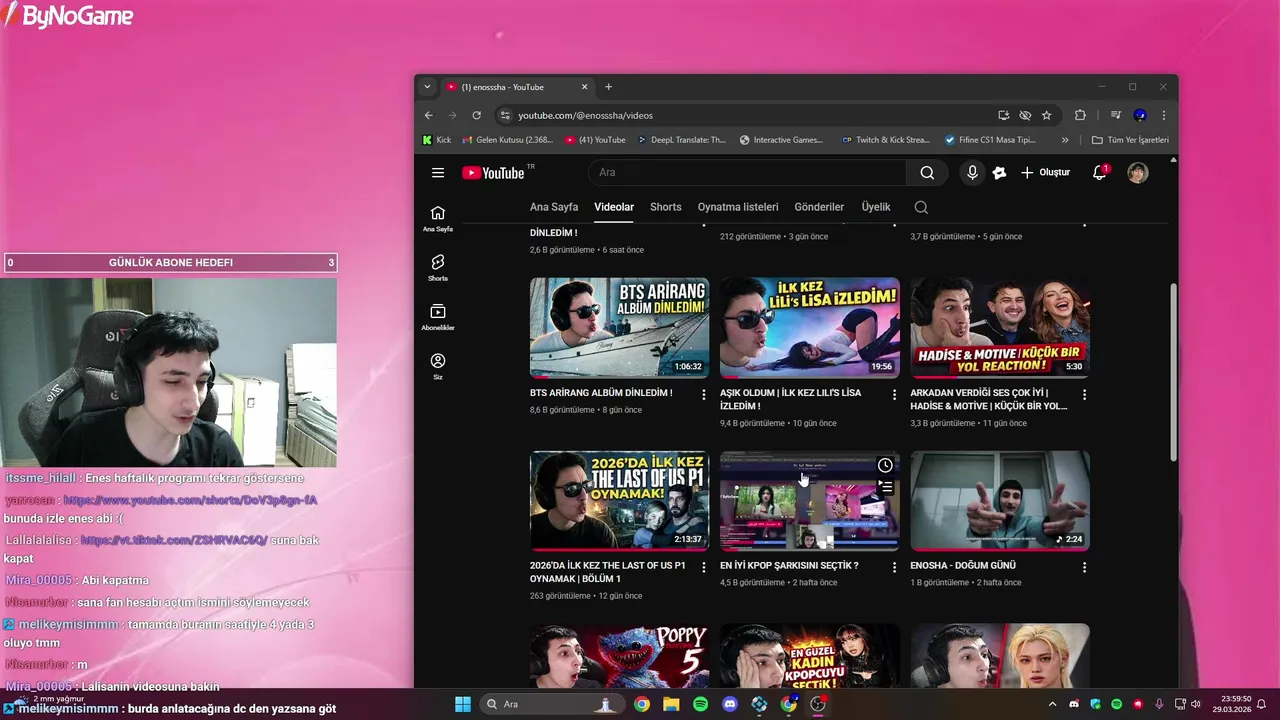Click the install app icon in address bar
This screenshot has width=1280, height=720.
click(1003, 115)
